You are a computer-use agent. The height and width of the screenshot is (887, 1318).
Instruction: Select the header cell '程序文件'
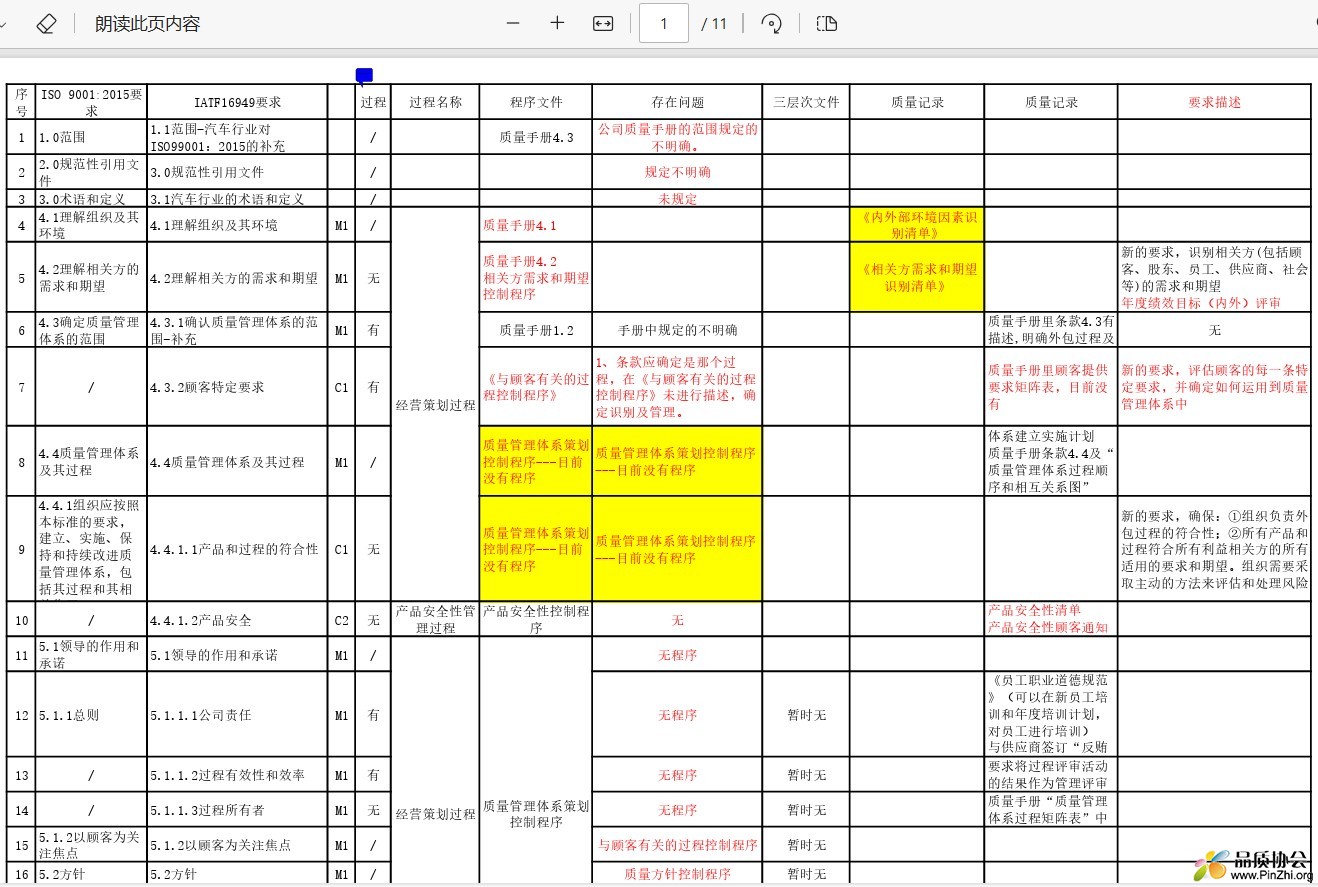point(536,102)
